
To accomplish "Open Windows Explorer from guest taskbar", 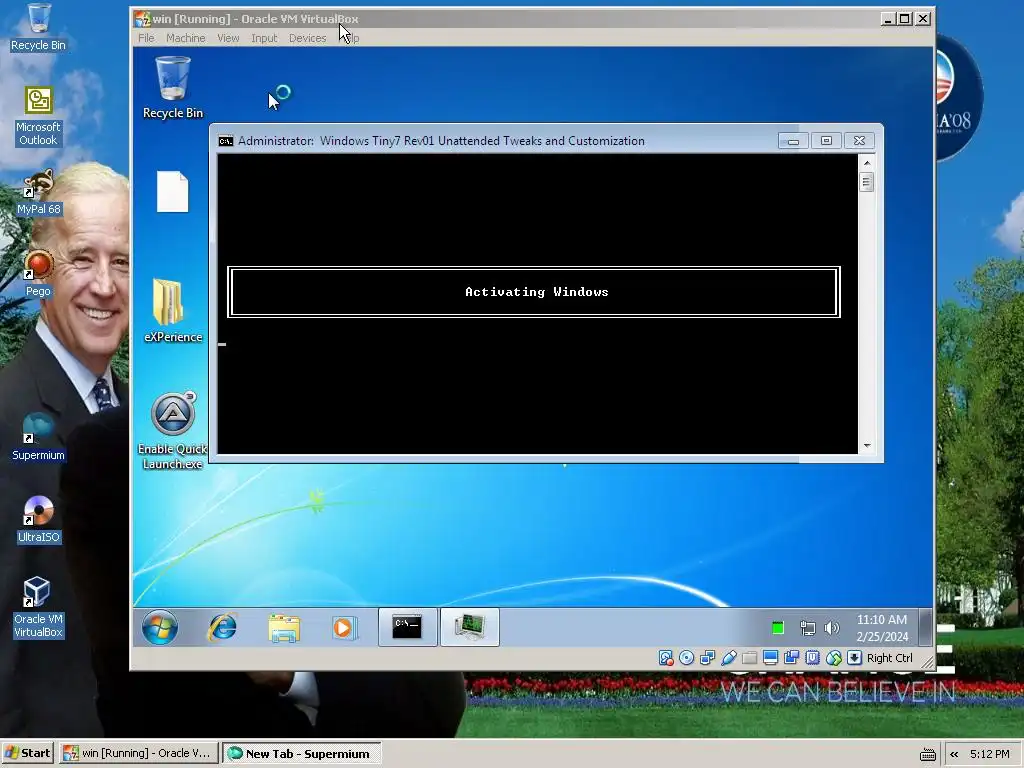I will (x=284, y=628).
